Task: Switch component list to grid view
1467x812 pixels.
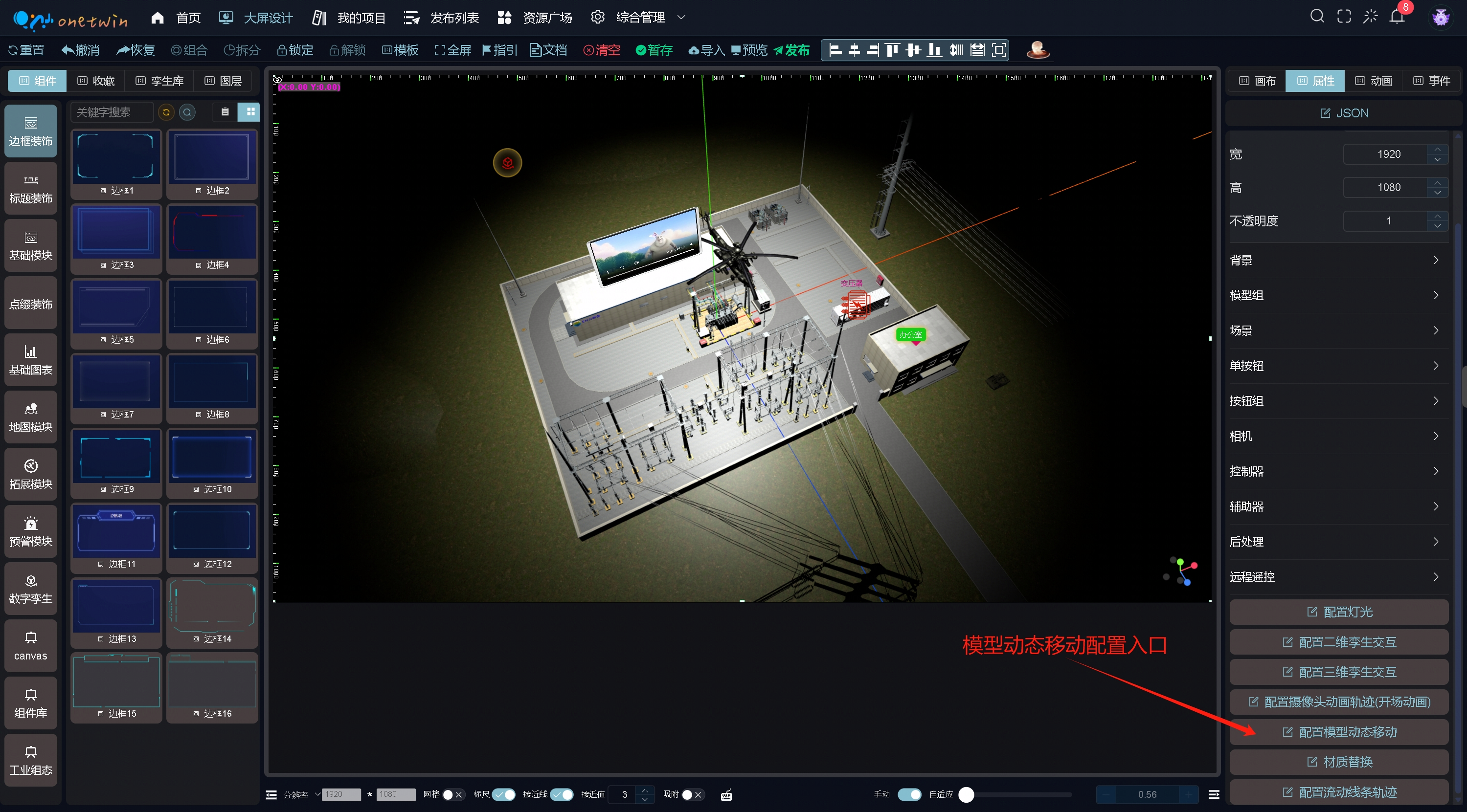Action: pyautogui.click(x=250, y=111)
